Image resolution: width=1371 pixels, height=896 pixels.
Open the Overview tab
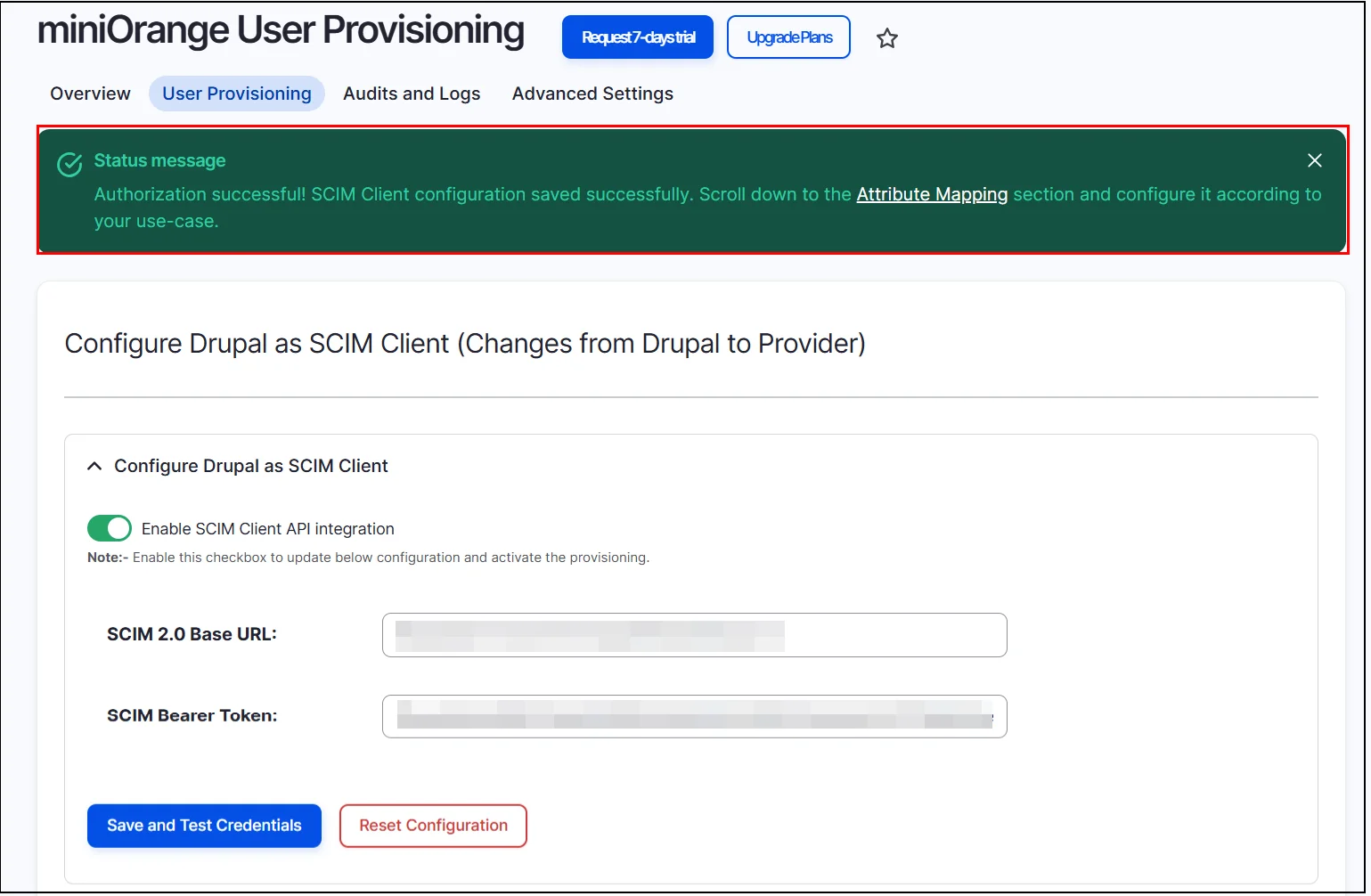[90, 94]
